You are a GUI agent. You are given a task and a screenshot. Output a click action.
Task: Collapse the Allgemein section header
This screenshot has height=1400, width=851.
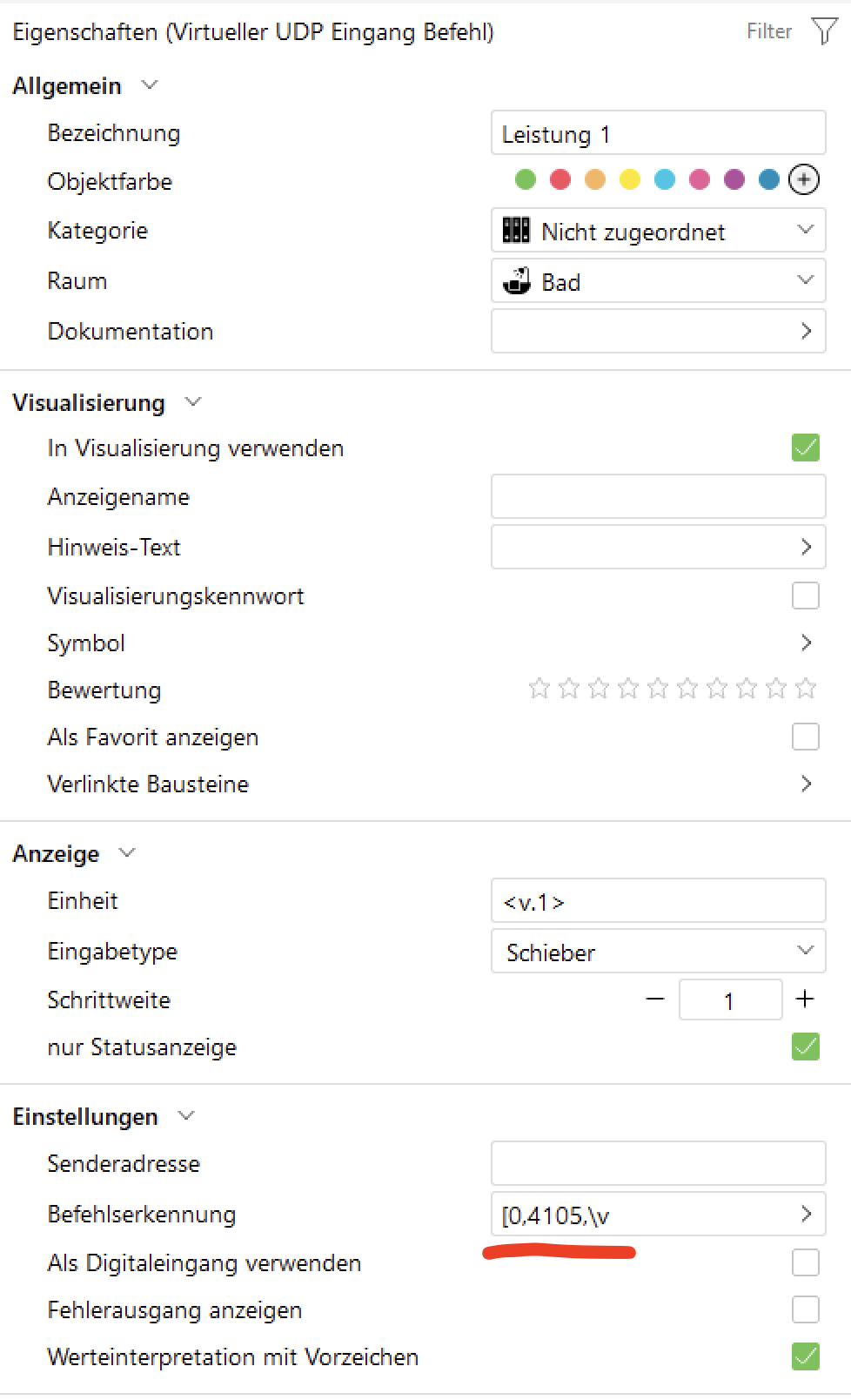click(x=150, y=85)
